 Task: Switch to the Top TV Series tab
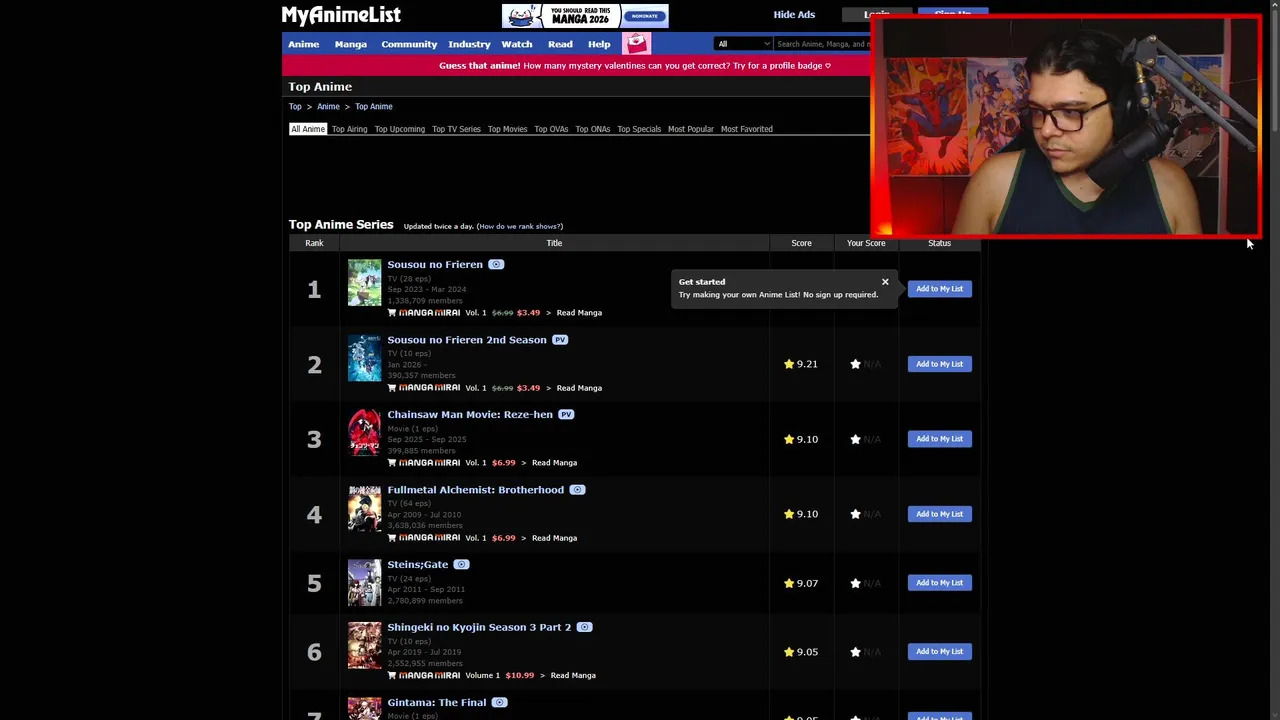click(x=456, y=129)
